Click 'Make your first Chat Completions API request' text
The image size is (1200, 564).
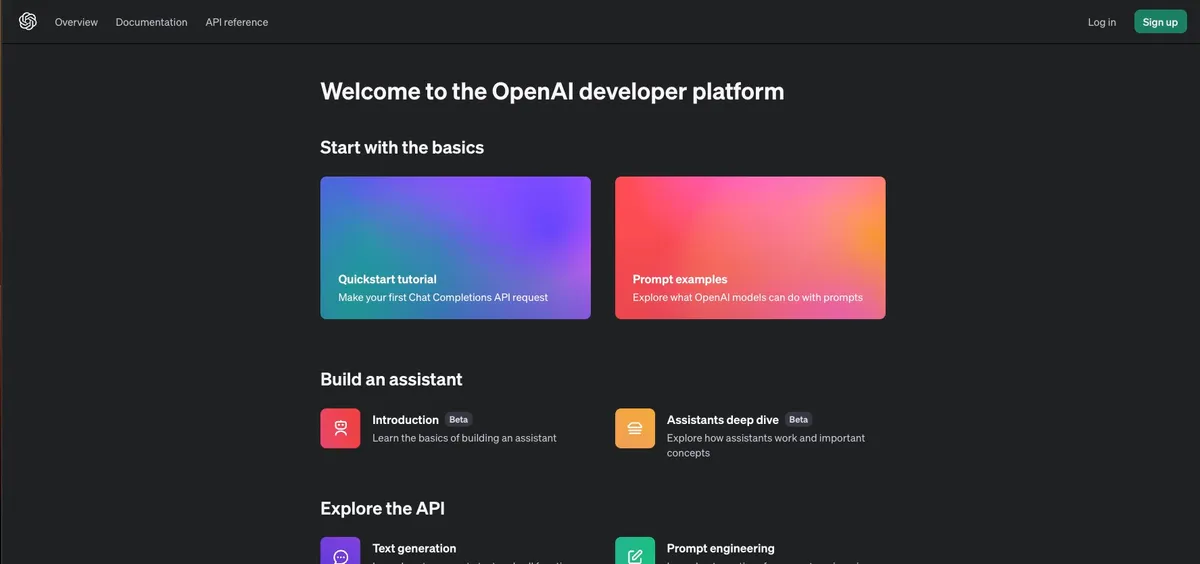click(443, 297)
